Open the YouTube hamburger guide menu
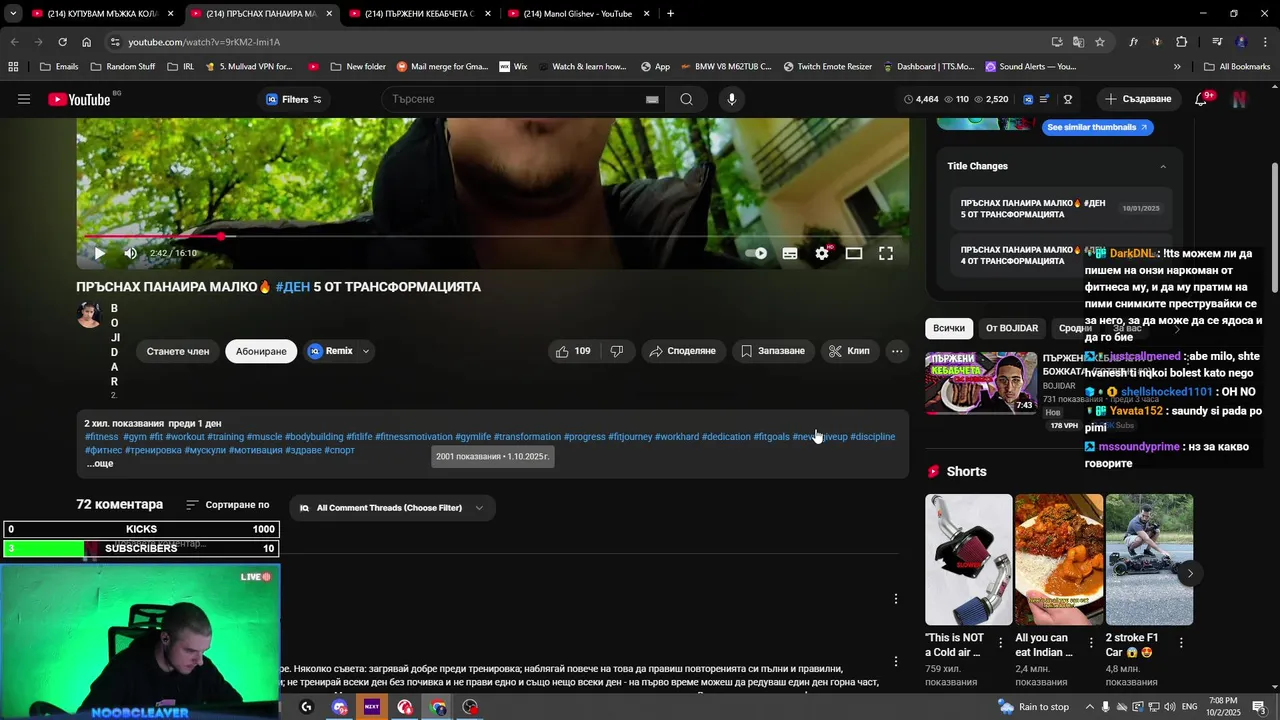The image size is (1280, 720). [x=24, y=99]
